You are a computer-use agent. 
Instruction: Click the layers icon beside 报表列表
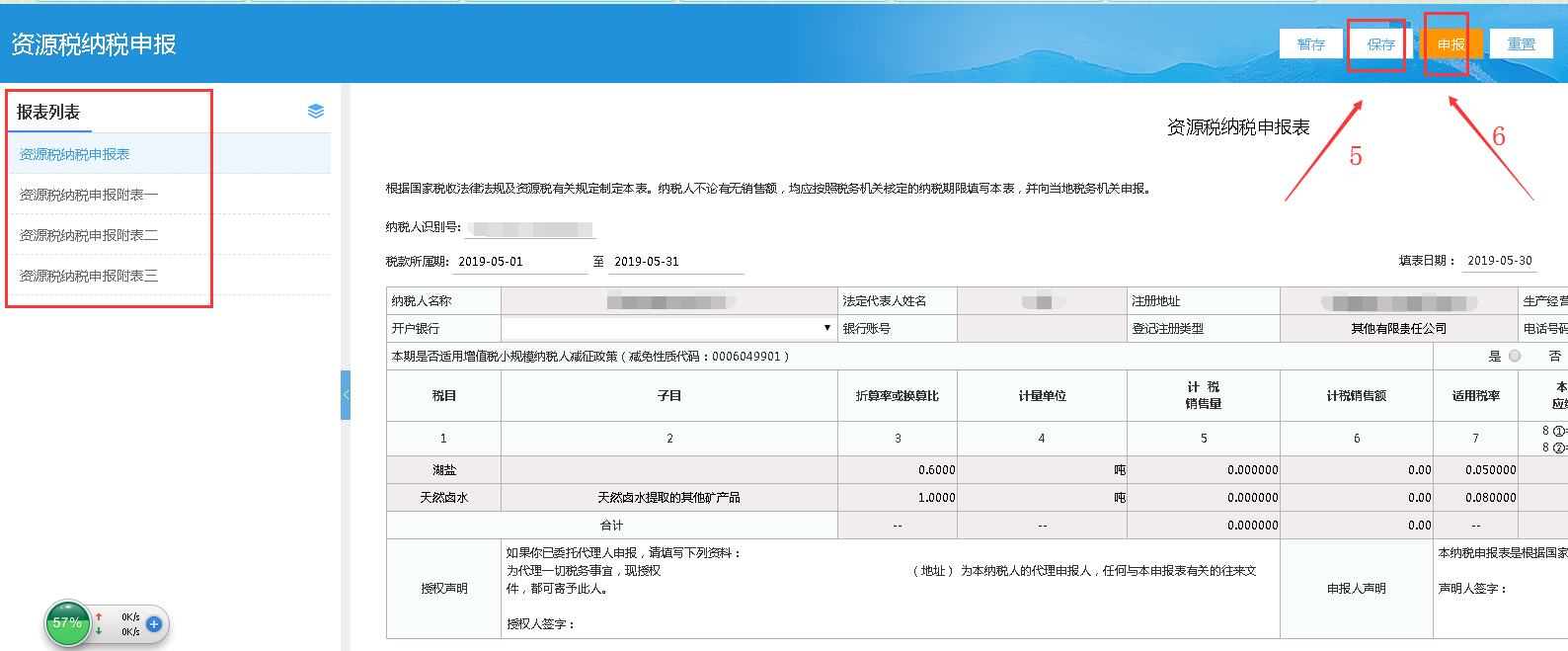(x=316, y=111)
